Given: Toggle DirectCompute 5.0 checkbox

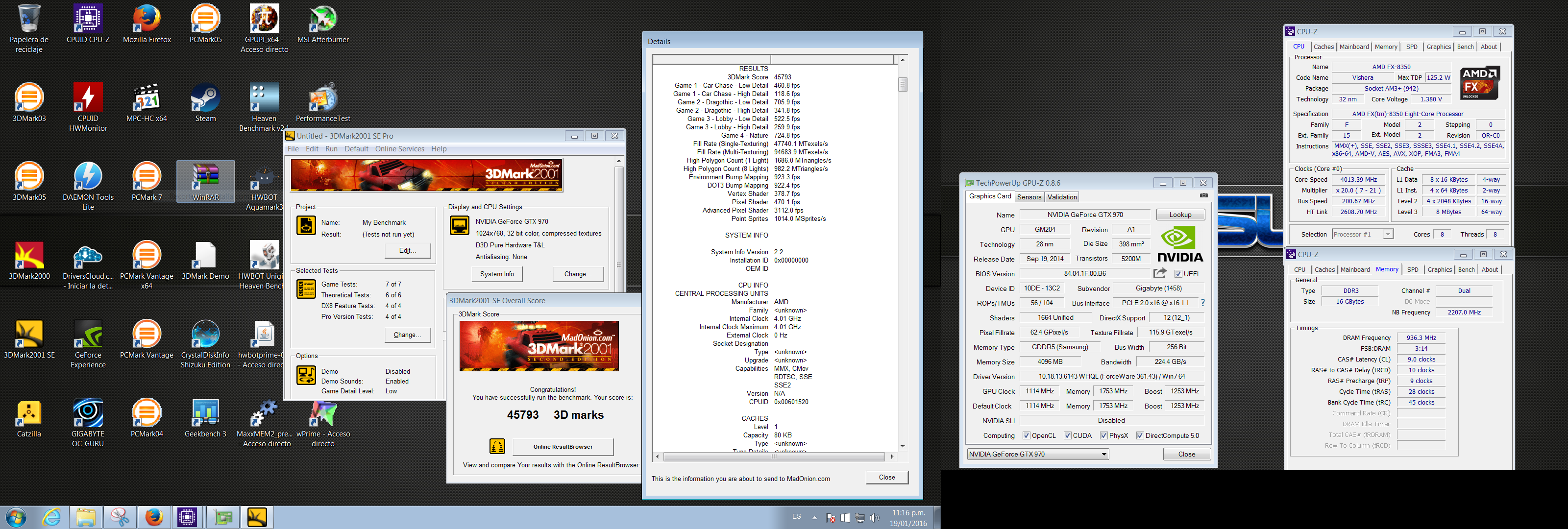Looking at the screenshot, I should pyautogui.click(x=1140, y=435).
